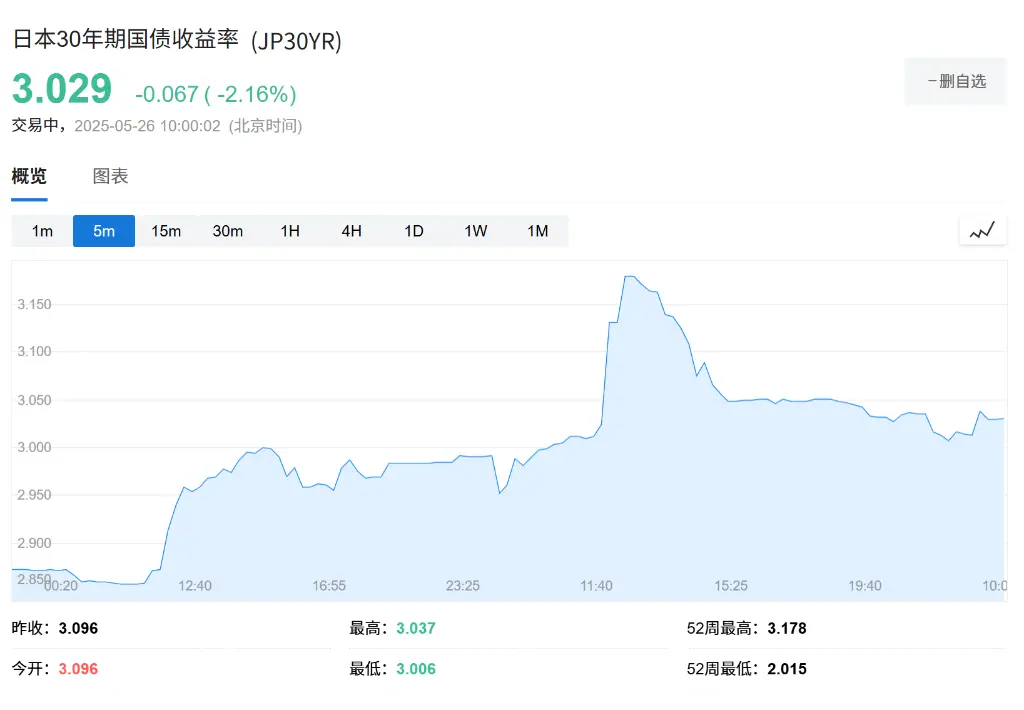Pick the 4H timeframe
Viewport: 1024px width, 710px height.
352,231
